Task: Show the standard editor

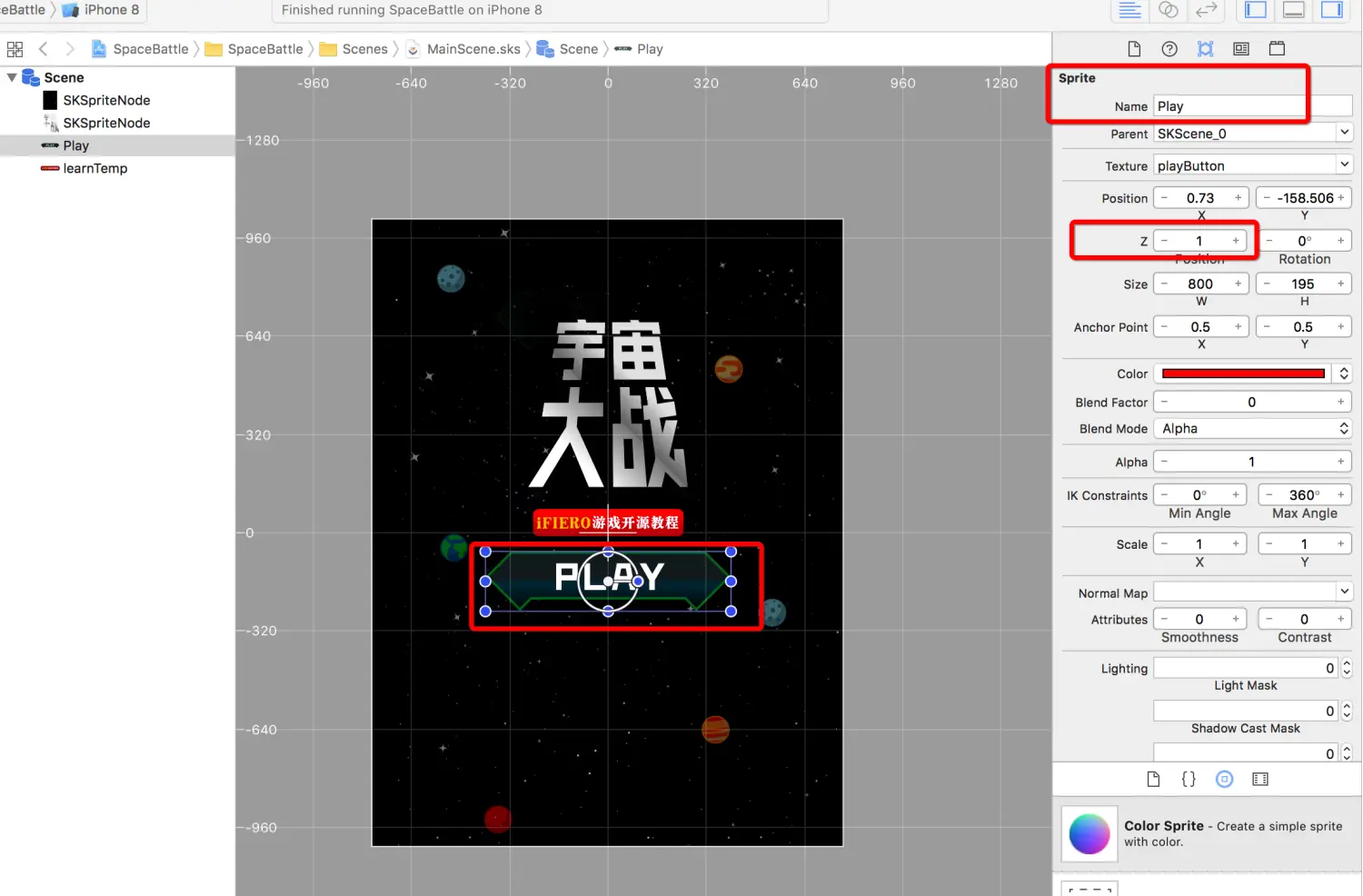Action: click(x=1130, y=10)
